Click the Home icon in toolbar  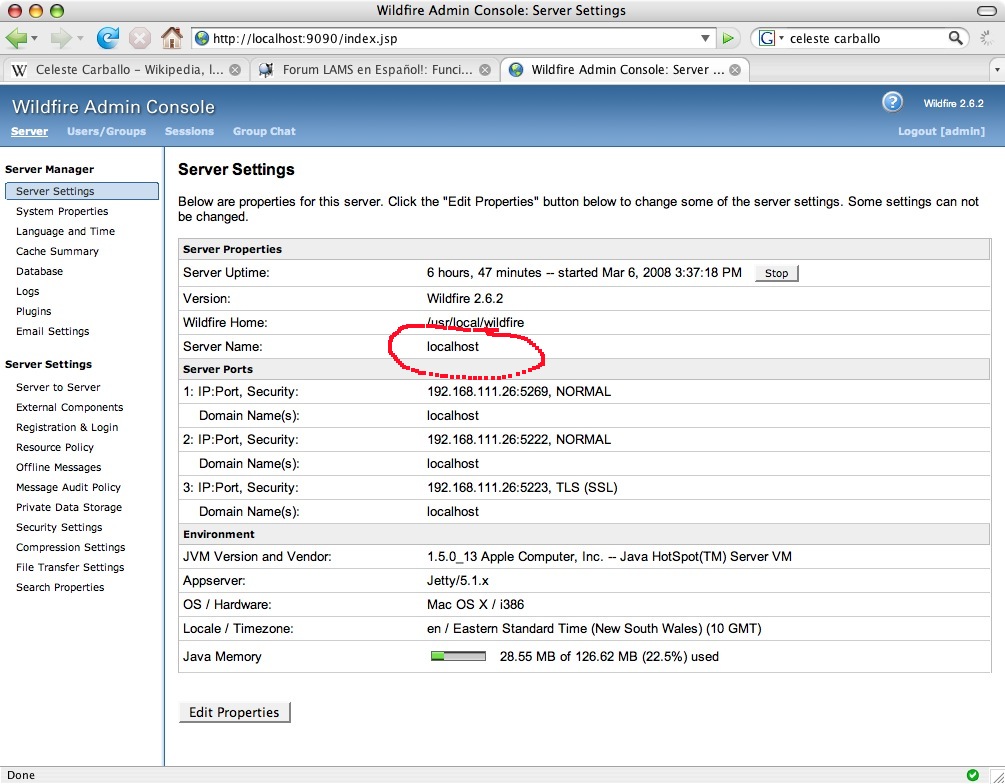pyautogui.click(x=172, y=38)
